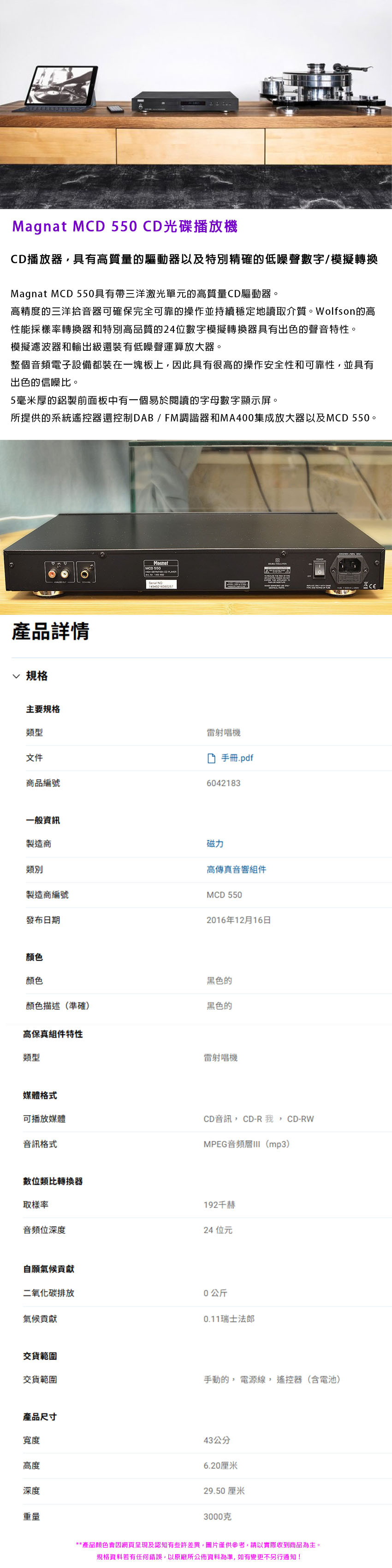Viewport: 392px width, 1568px height.
Task: Select the manufacturer number value MCD 550
Action: click(224, 895)
